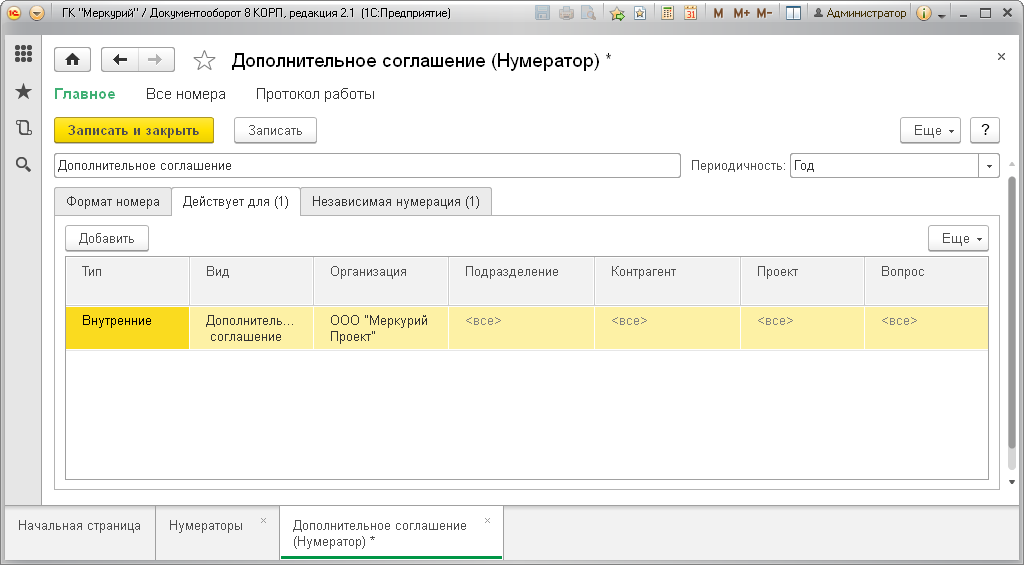Click the print toolbar icon
Viewport: 1024px width, 565px height.
click(x=566, y=13)
